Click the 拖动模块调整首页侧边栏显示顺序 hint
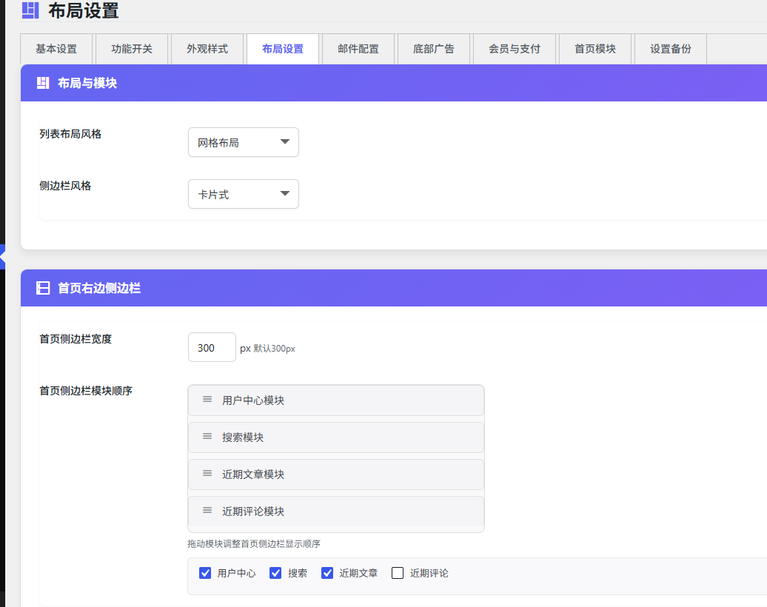 (254, 544)
